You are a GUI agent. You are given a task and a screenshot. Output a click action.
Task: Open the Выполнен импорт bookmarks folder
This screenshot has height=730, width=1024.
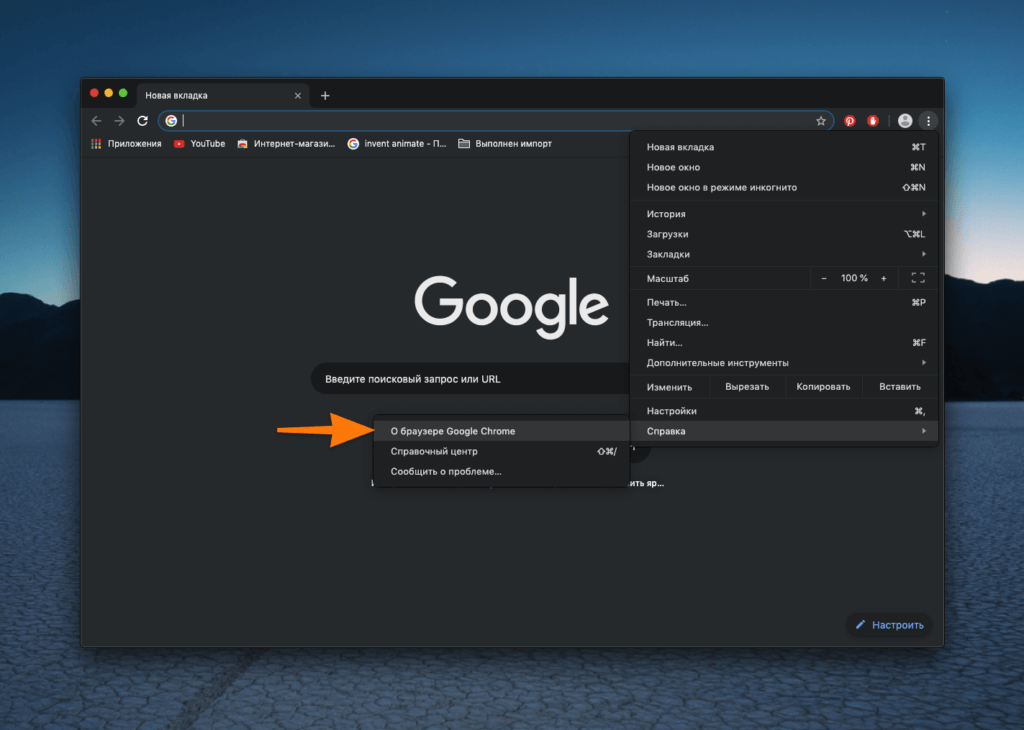click(x=505, y=144)
